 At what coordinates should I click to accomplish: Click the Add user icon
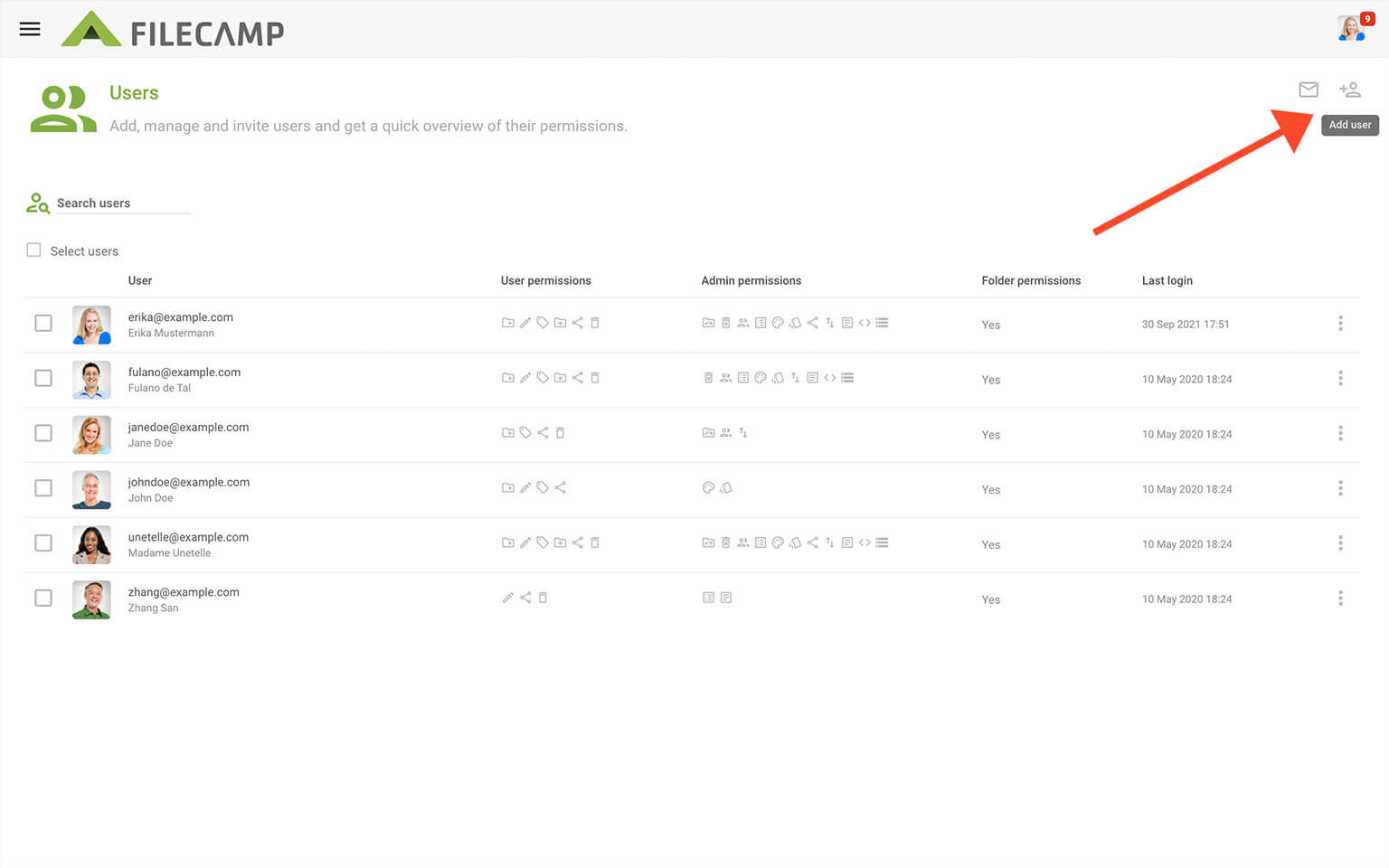[1349, 90]
